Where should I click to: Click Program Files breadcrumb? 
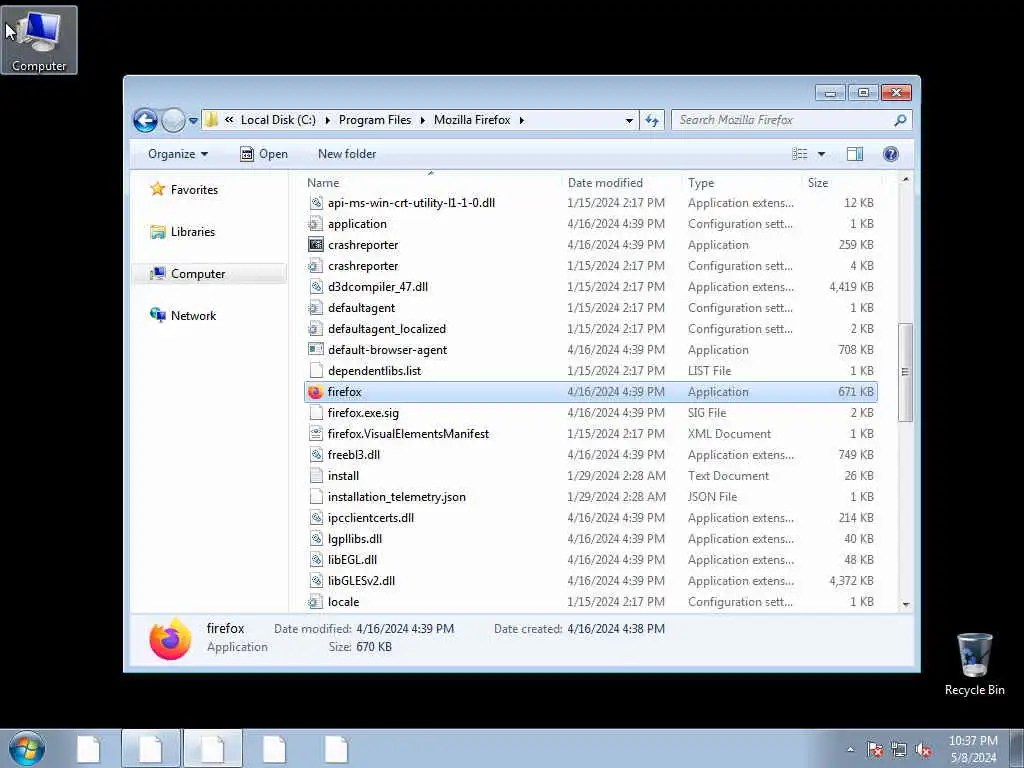[375, 120]
